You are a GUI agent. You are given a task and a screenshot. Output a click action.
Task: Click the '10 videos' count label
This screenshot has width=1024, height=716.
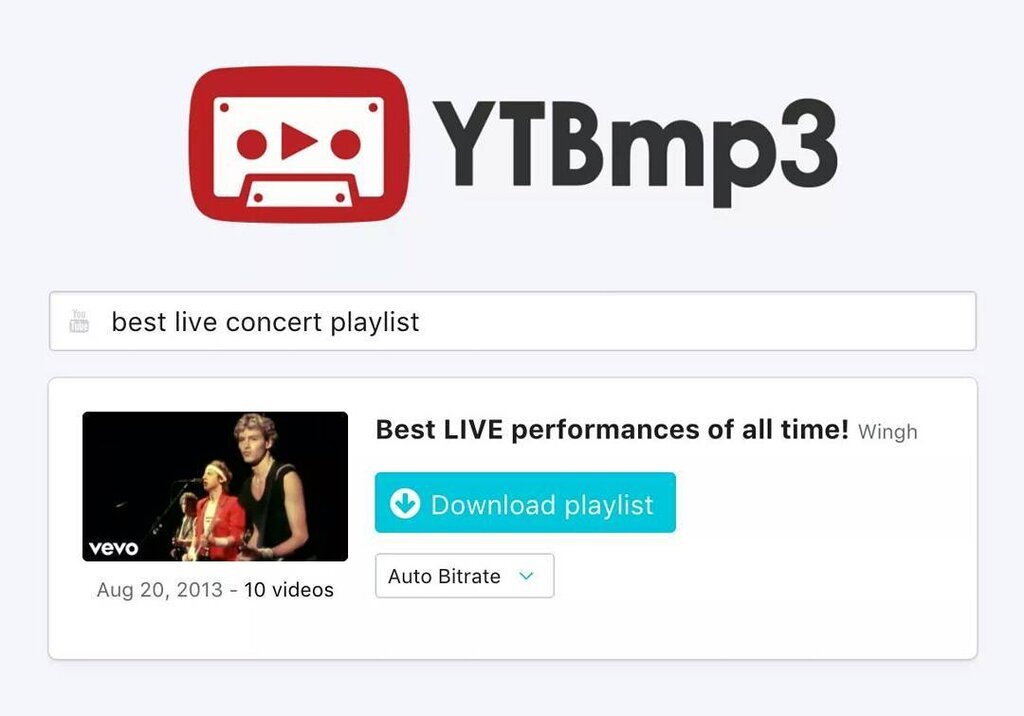click(289, 590)
